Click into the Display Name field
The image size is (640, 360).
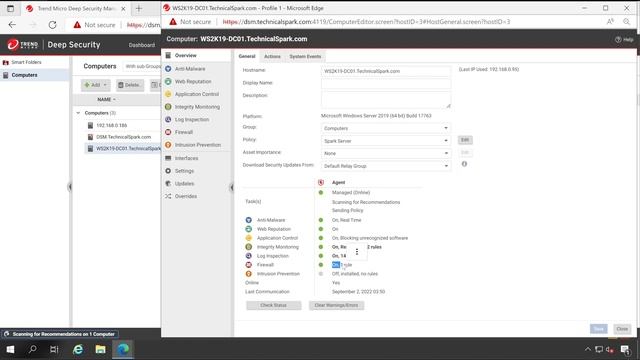click(x=386, y=84)
